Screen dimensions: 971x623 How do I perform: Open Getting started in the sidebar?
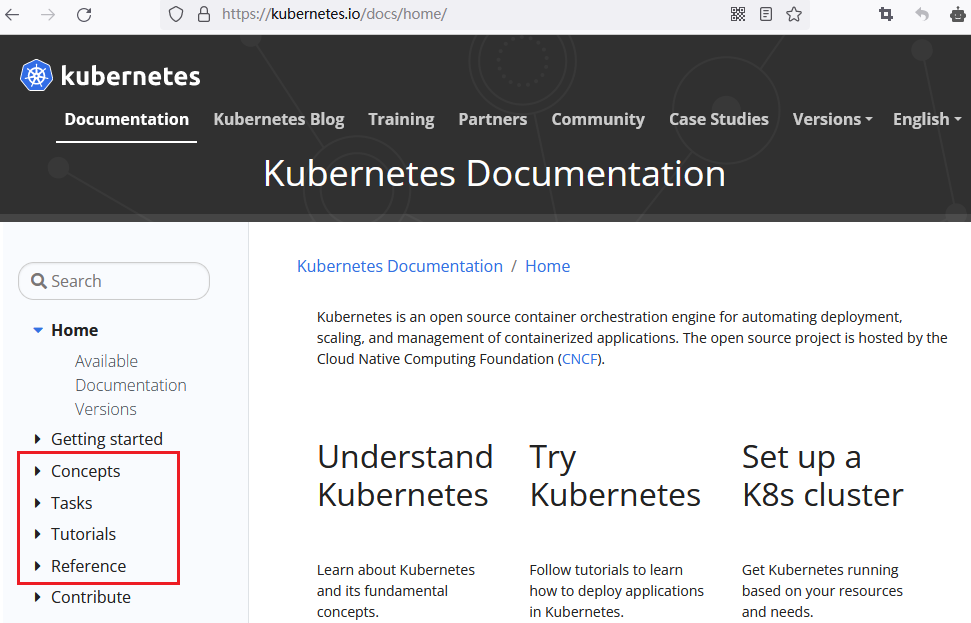[107, 439]
